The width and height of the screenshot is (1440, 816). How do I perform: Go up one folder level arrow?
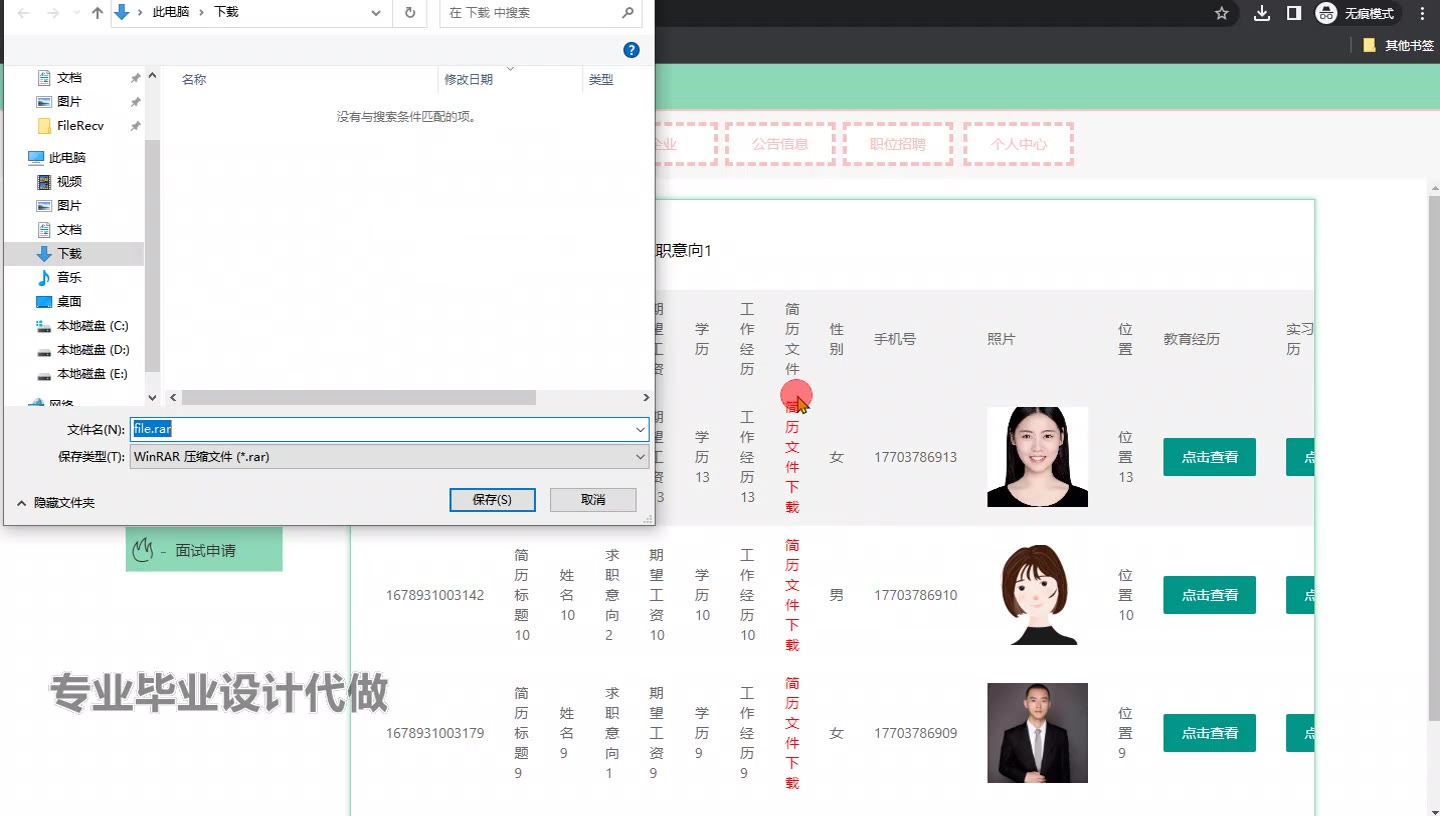(x=97, y=13)
